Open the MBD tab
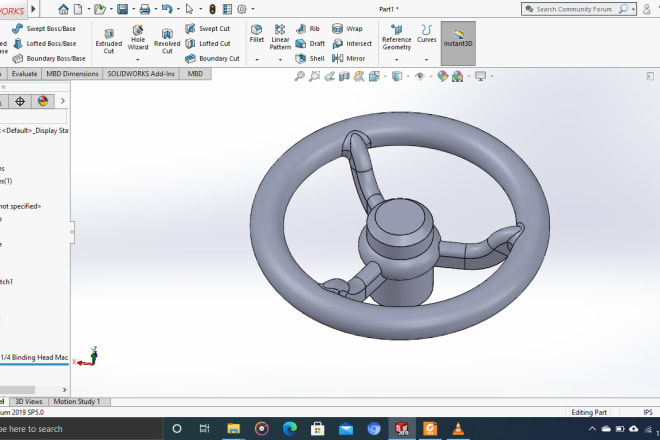660x440 pixels. click(x=195, y=74)
